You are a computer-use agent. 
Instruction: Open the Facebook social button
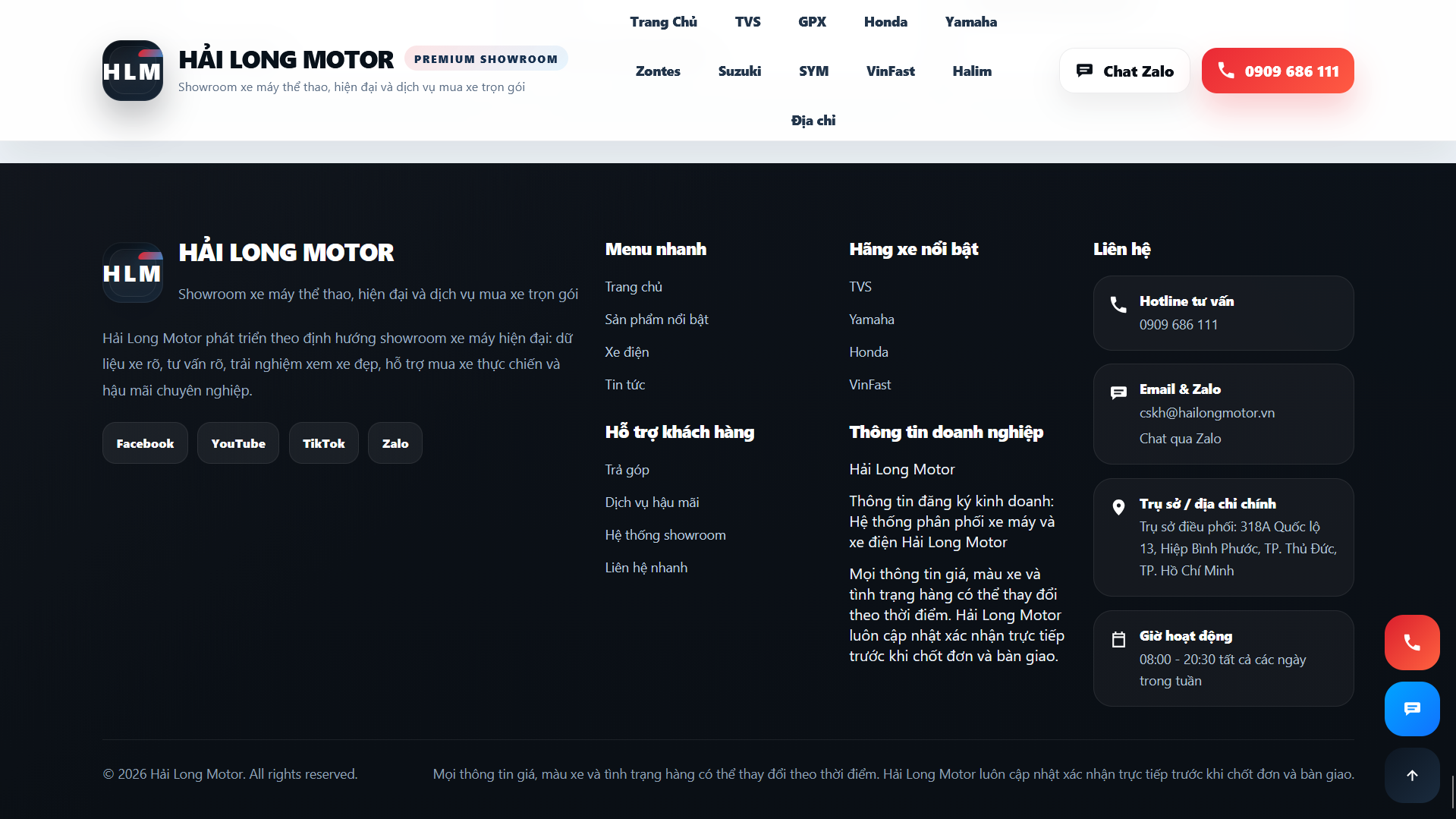coord(144,443)
